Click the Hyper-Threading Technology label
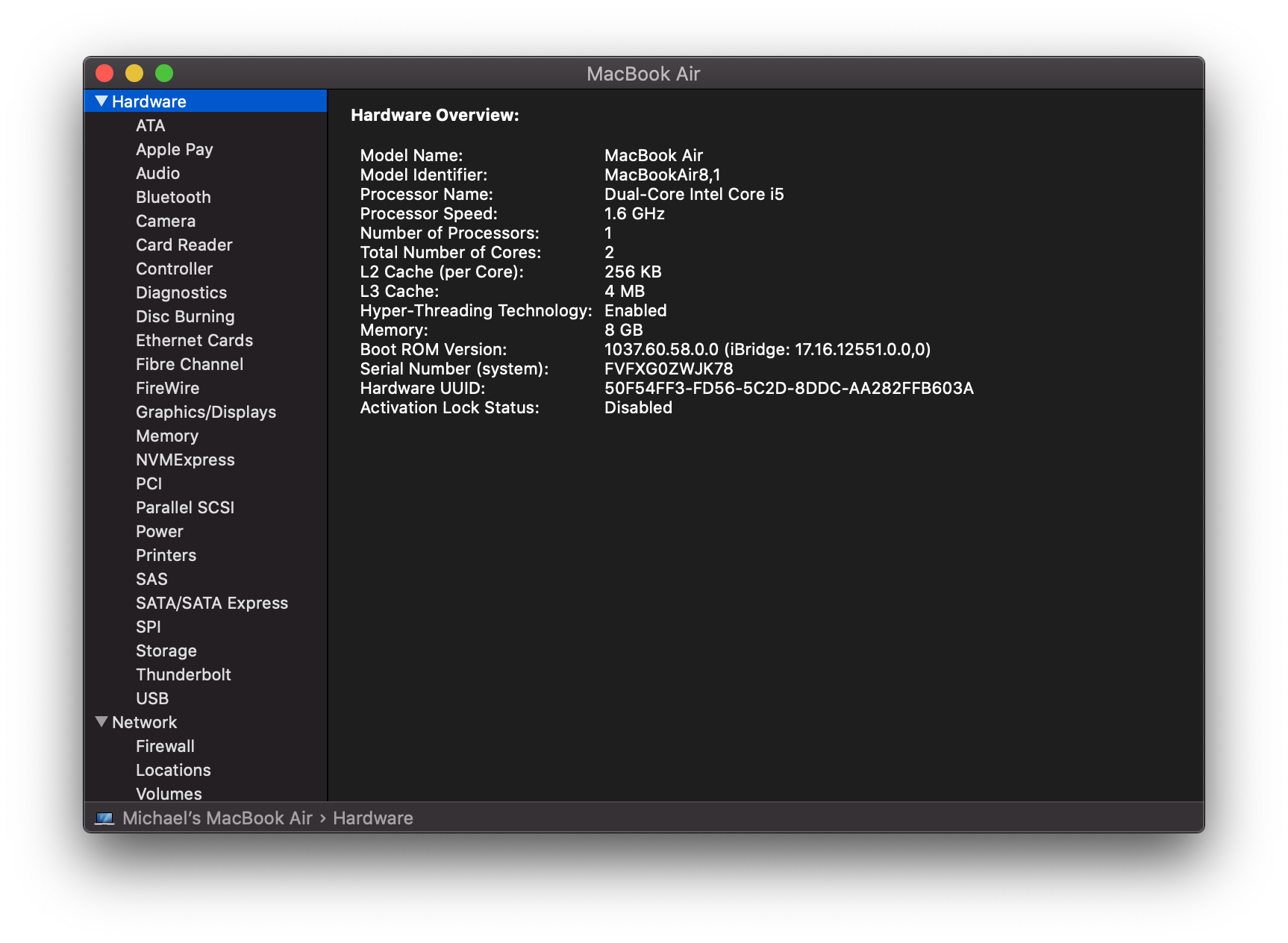The height and width of the screenshot is (943, 1288). pos(476,310)
